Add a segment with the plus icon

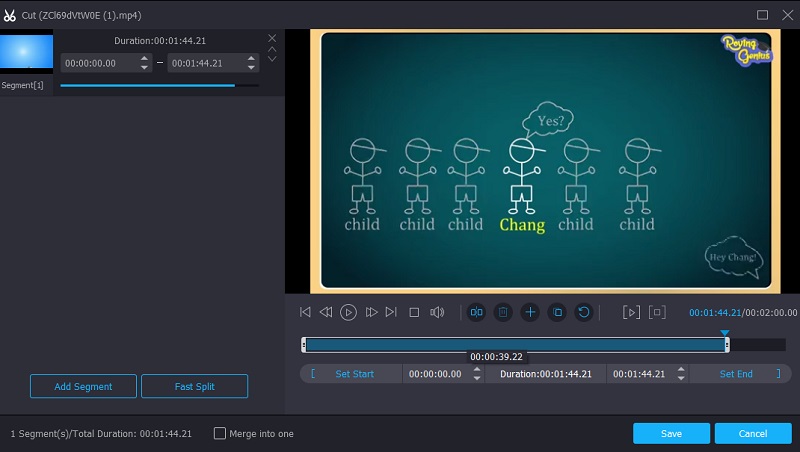(x=530, y=312)
